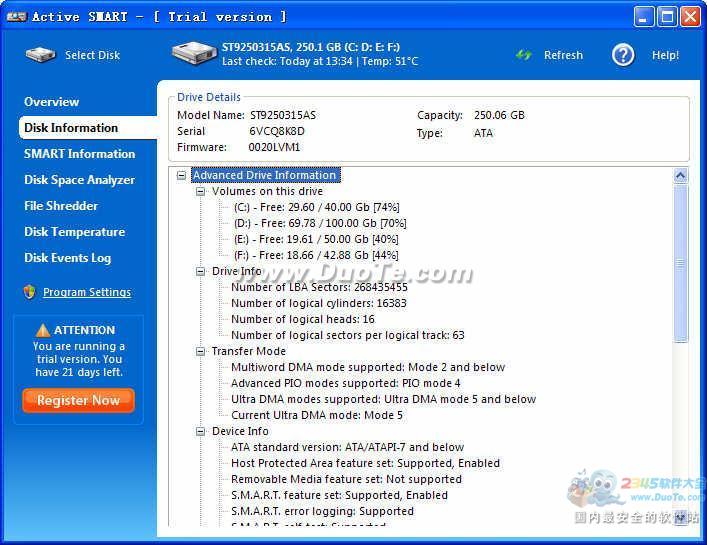707x545 pixels.
Task: Click the capacity value 250.06 GB
Action: pyautogui.click(x=499, y=115)
